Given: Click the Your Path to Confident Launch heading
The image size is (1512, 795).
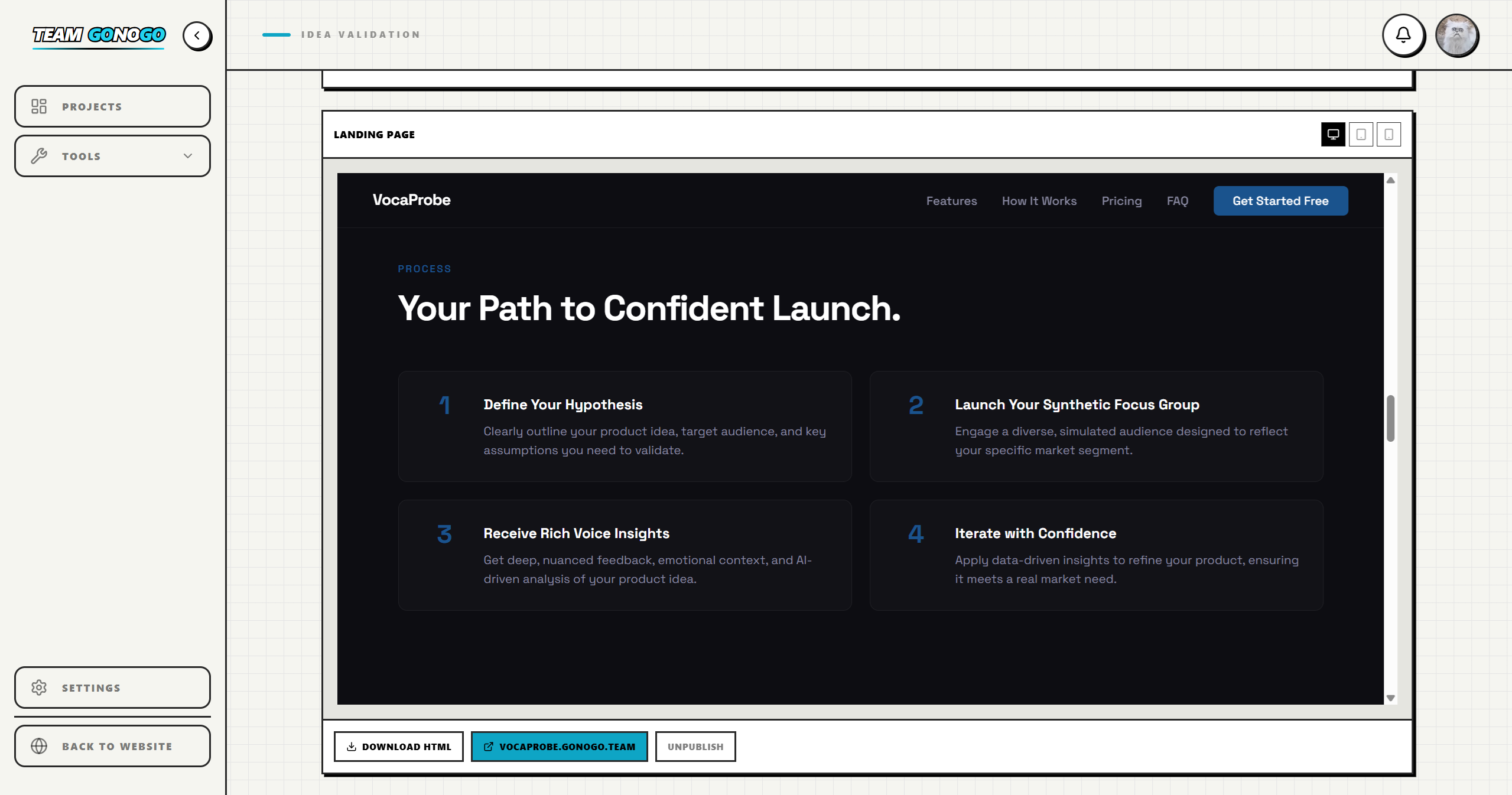Looking at the screenshot, I should tap(649, 308).
